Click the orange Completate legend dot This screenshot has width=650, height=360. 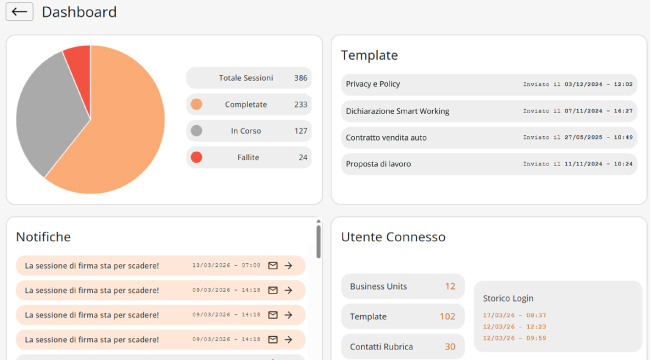coord(196,104)
